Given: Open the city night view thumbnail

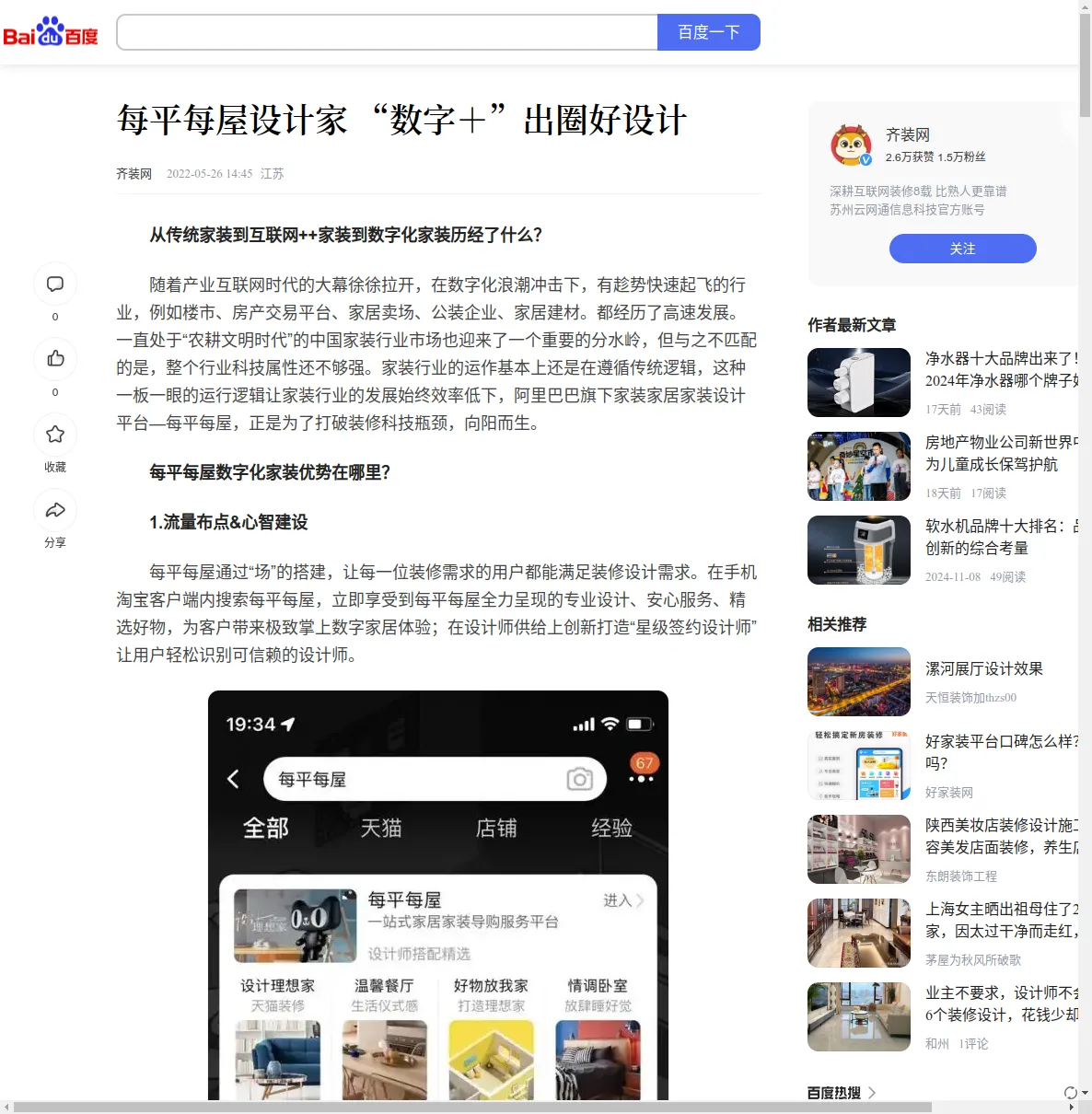Looking at the screenshot, I should tap(859, 681).
